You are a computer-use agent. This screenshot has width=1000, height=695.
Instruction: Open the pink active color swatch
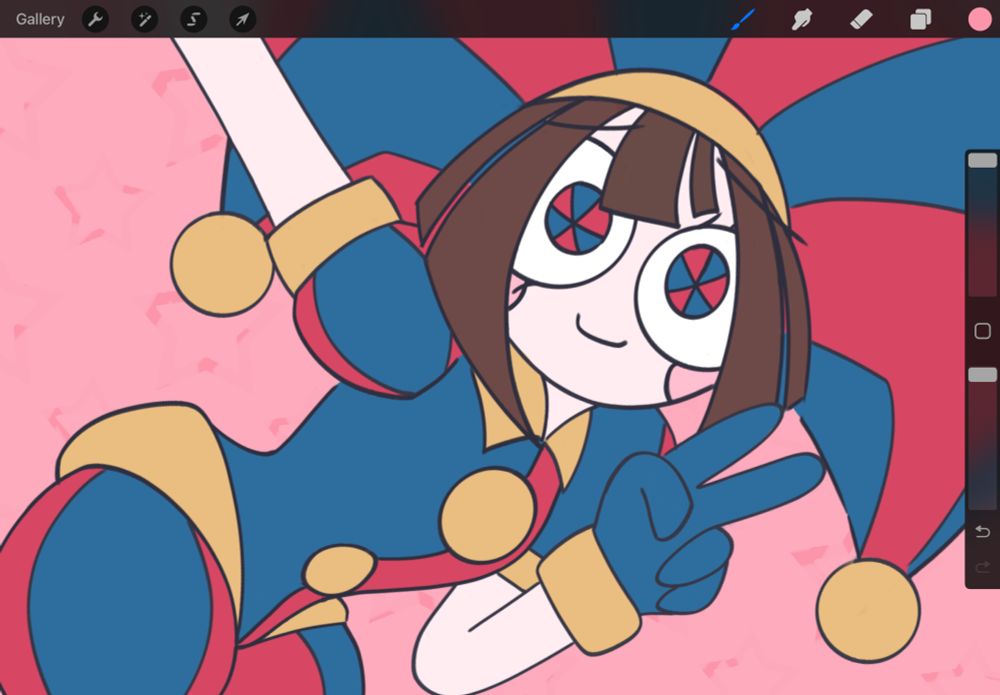pyautogui.click(x=980, y=19)
